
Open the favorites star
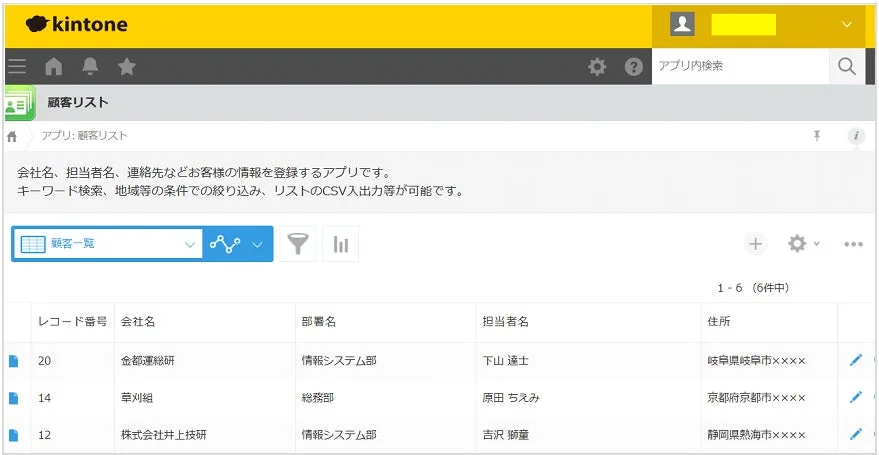tap(127, 67)
